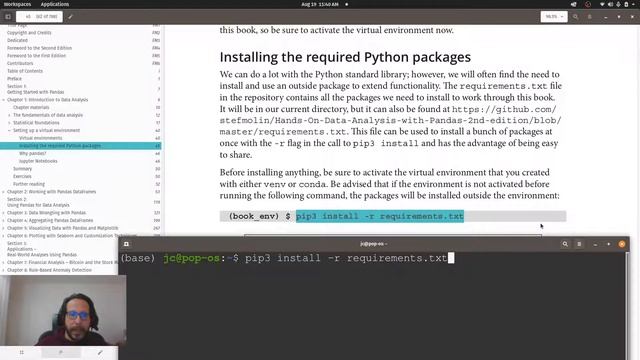Viewport: 640px width, 360px height.
Task: Click the date and time in the top bar
Action: [x=320, y=4]
